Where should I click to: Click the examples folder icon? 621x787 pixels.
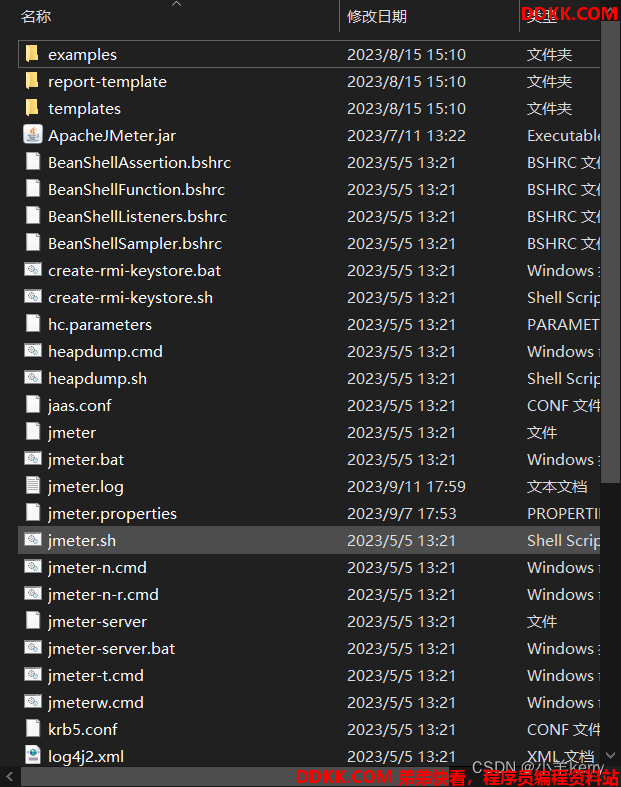(x=32, y=53)
